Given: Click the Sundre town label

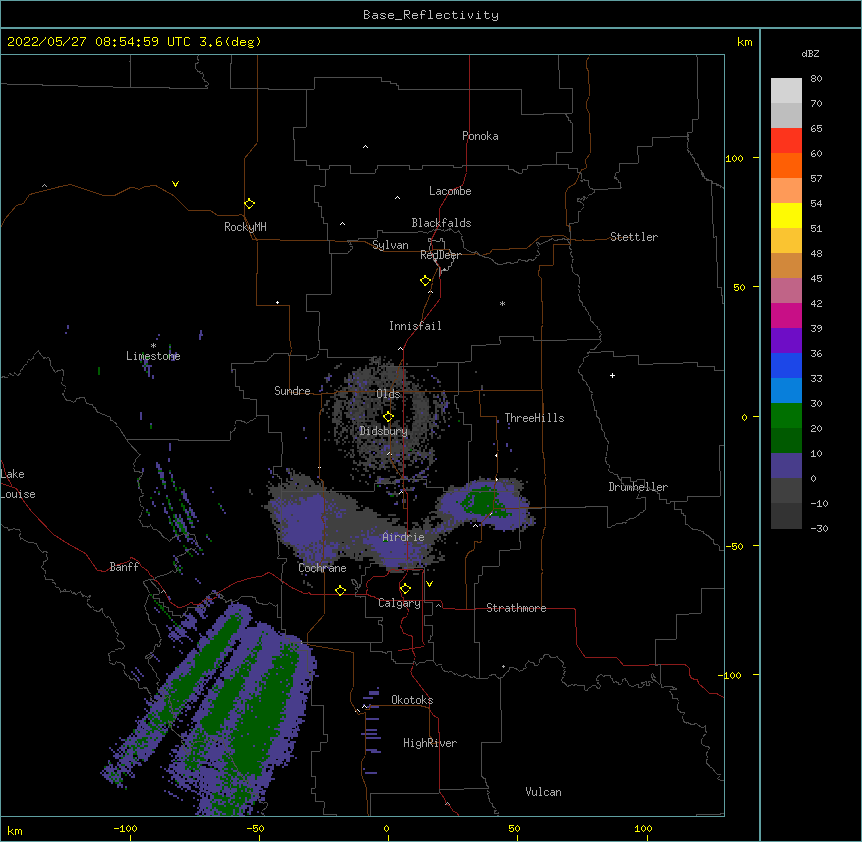Looking at the screenshot, I should coord(292,391).
